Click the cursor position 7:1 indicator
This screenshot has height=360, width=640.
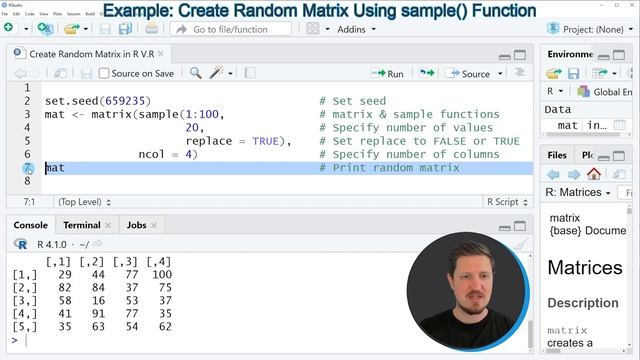(x=29, y=202)
